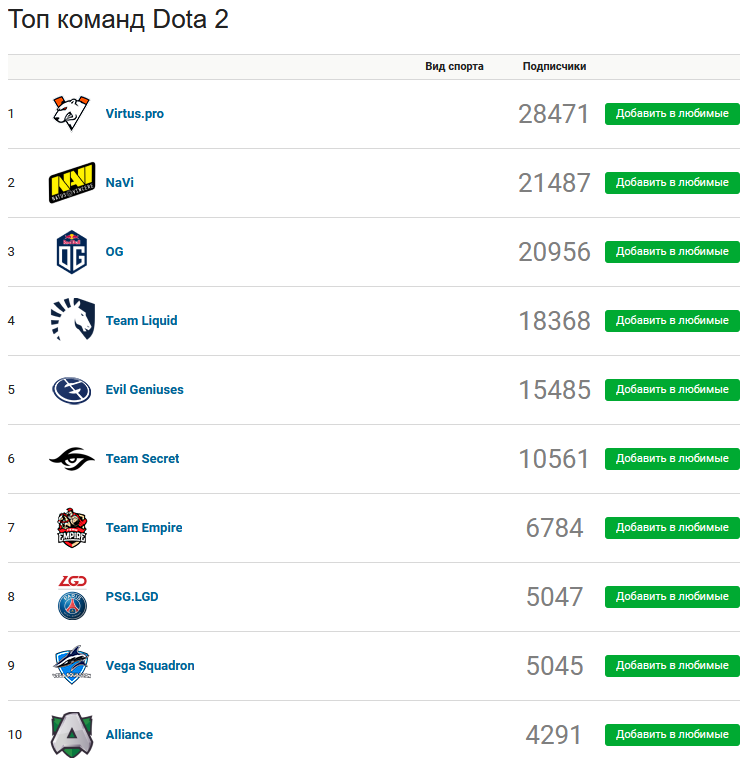Add Alliance to favorites

[672, 735]
